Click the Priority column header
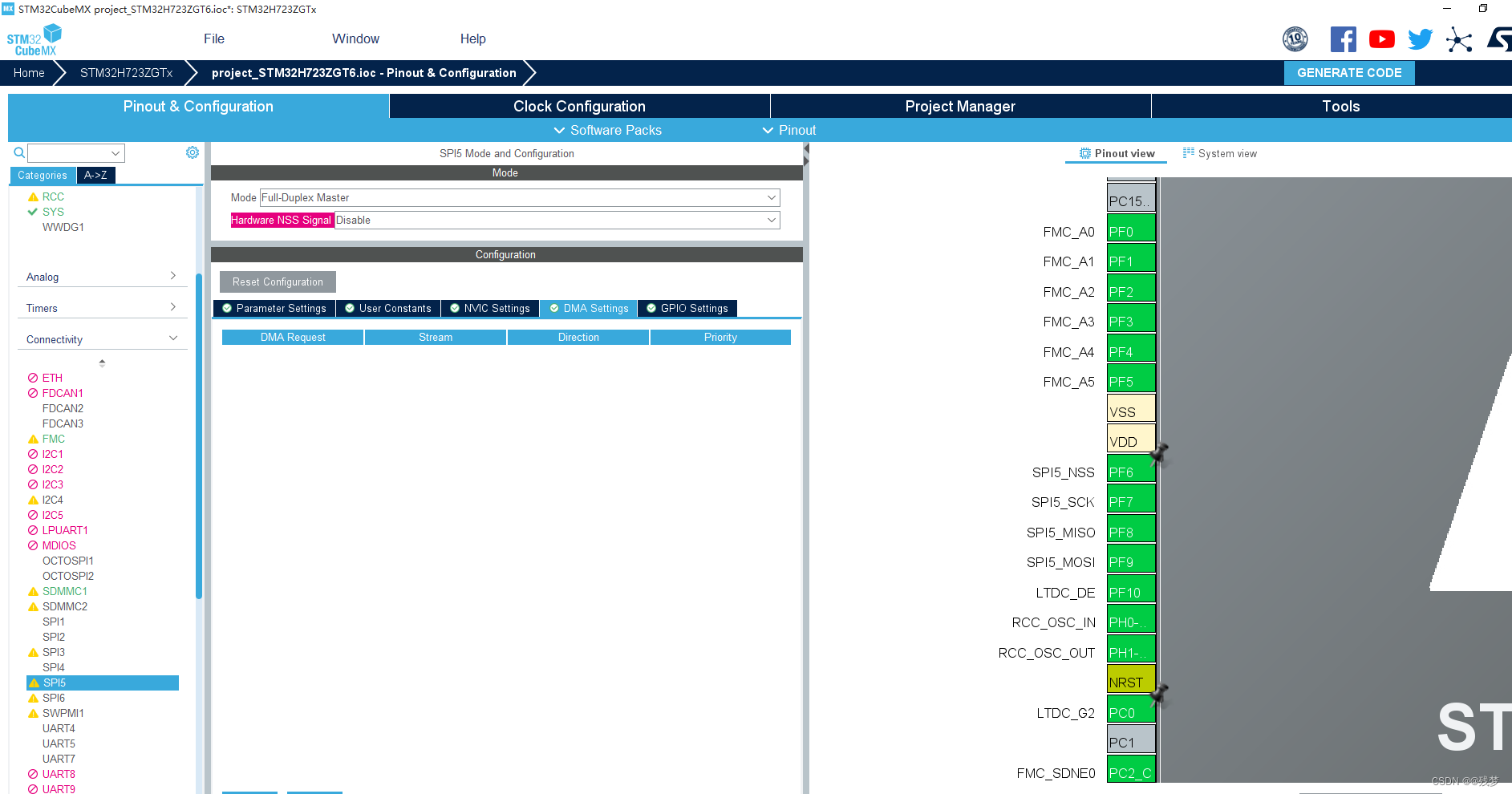This screenshot has width=1512, height=794. coord(720,337)
